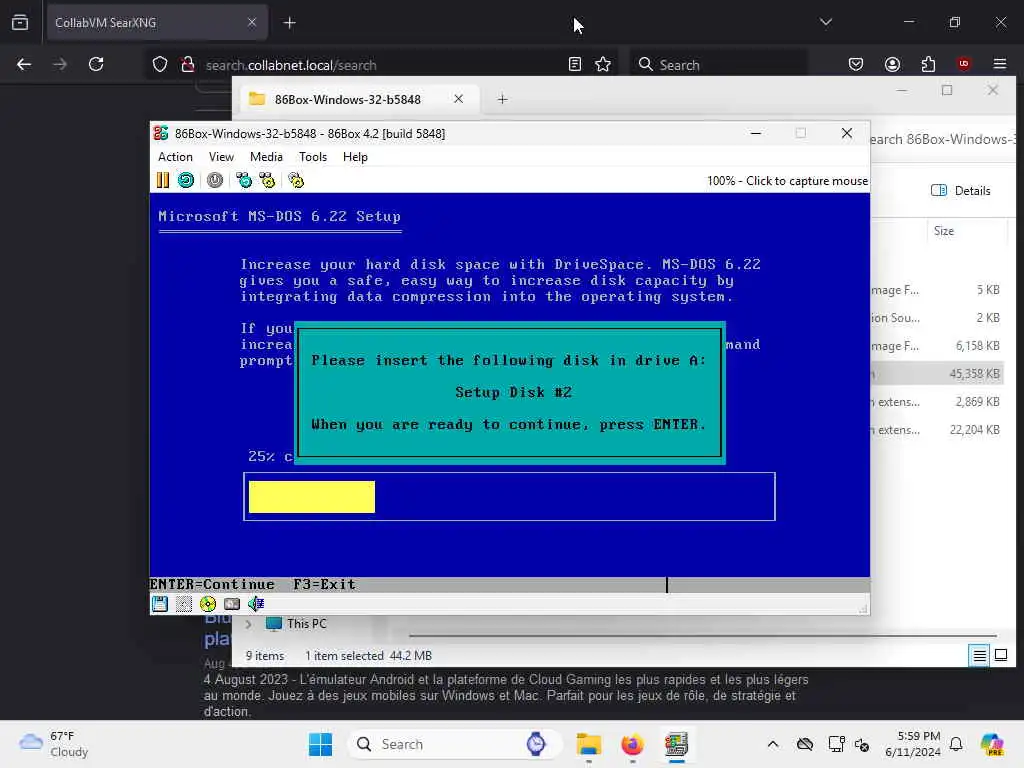Open the Windows Start menu
Image resolution: width=1024 pixels, height=768 pixels.
(x=320, y=744)
